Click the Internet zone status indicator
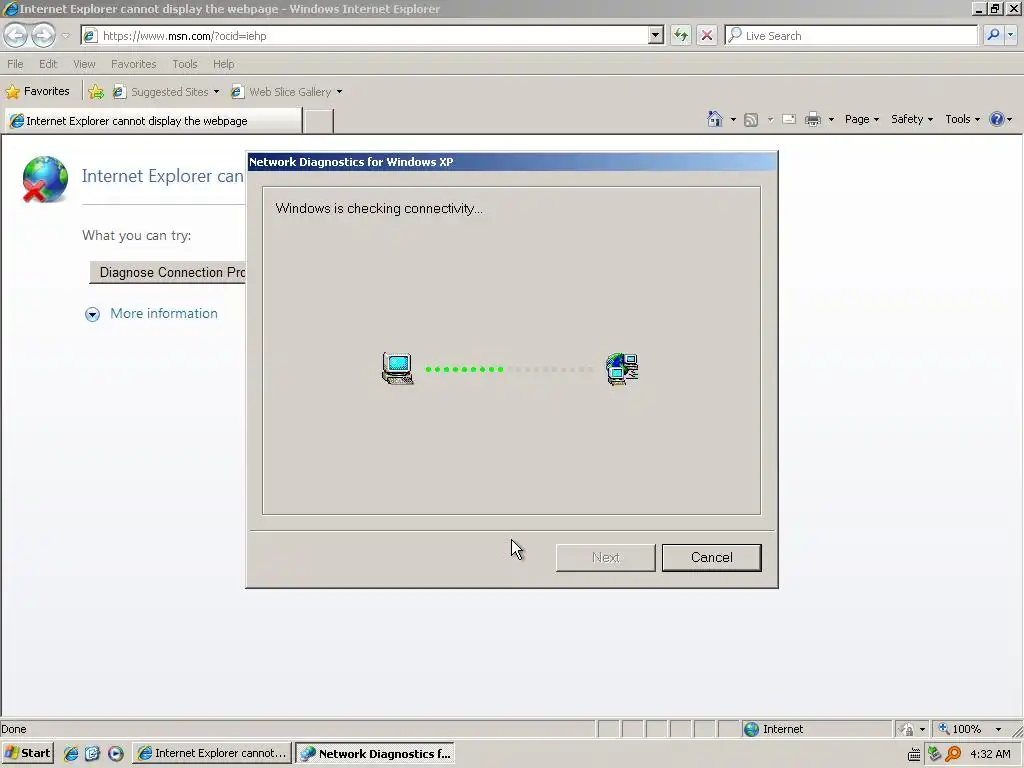This screenshot has width=1024, height=768. point(816,729)
